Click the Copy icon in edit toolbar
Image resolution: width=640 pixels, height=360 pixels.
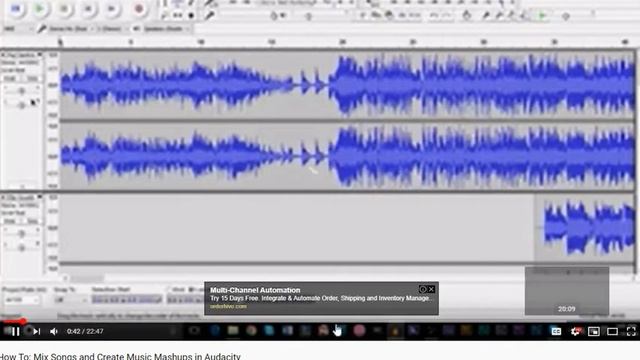coord(376,16)
